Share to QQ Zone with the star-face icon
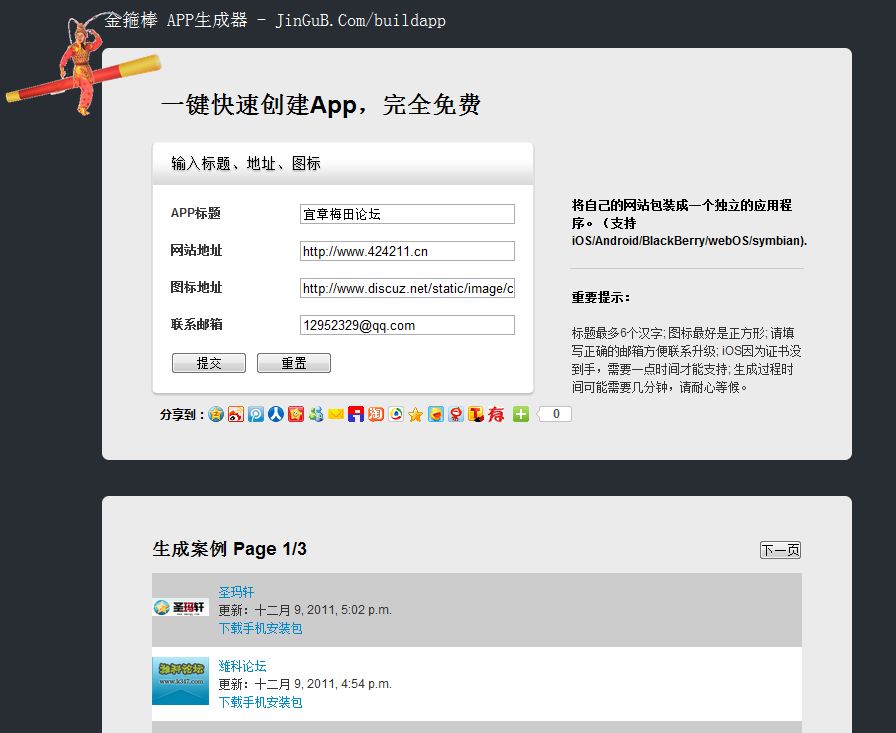Screen dimensions: 896x733 (x=216, y=414)
